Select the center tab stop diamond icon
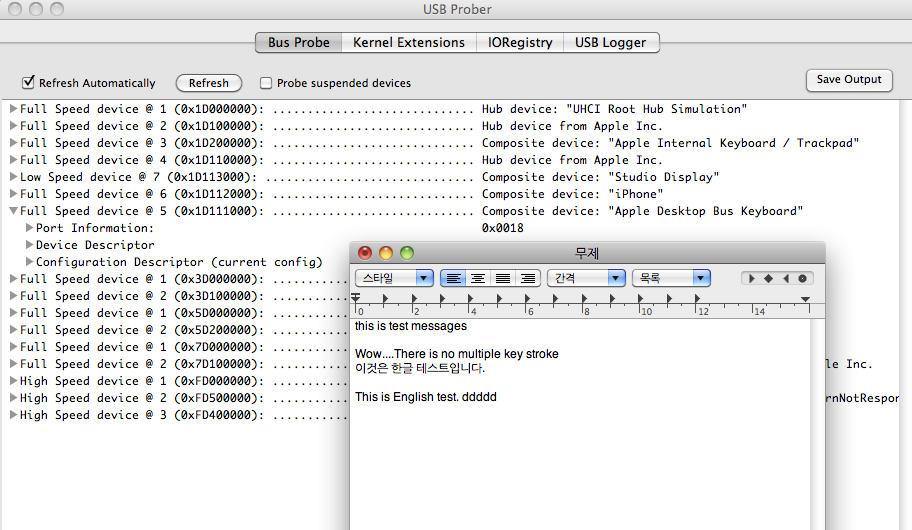The height and width of the screenshot is (530, 912). click(x=768, y=279)
